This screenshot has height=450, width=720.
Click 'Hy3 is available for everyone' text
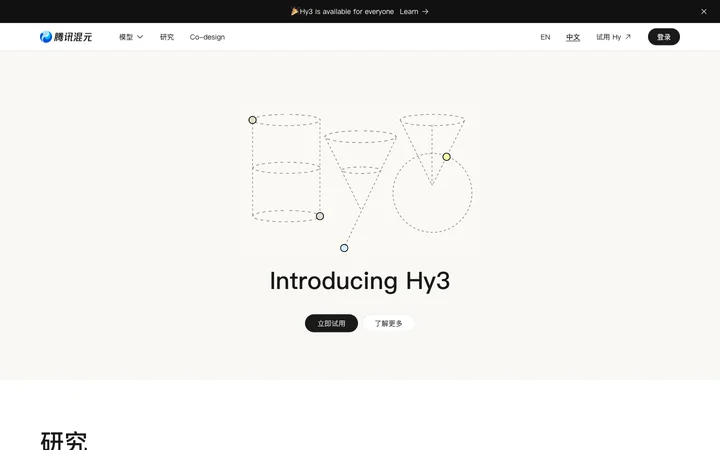[x=347, y=11]
